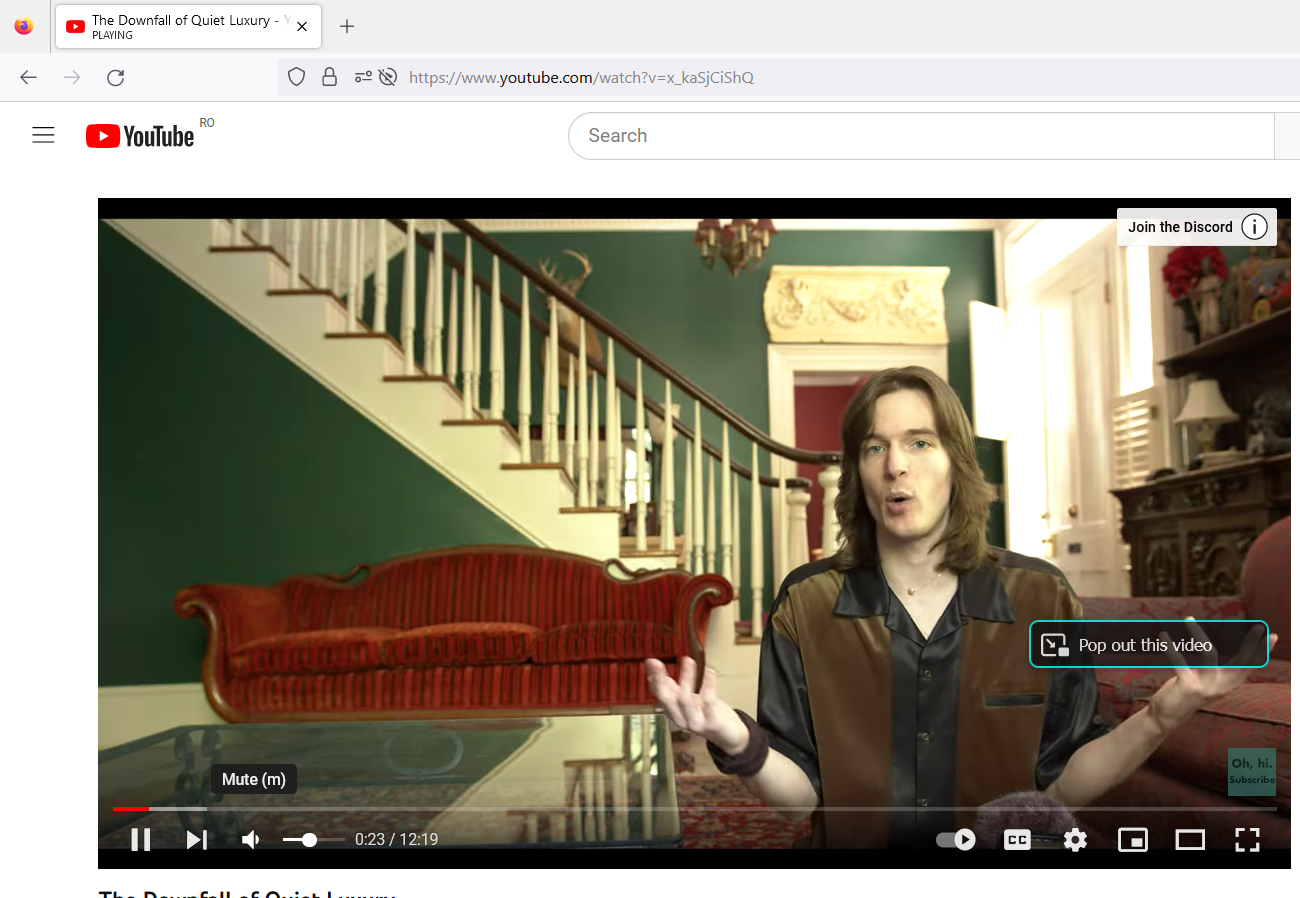The image size is (1300, 898).
Task: Click the Pop out this video button
Action: pyautogui.click(x=1148, y=644)
